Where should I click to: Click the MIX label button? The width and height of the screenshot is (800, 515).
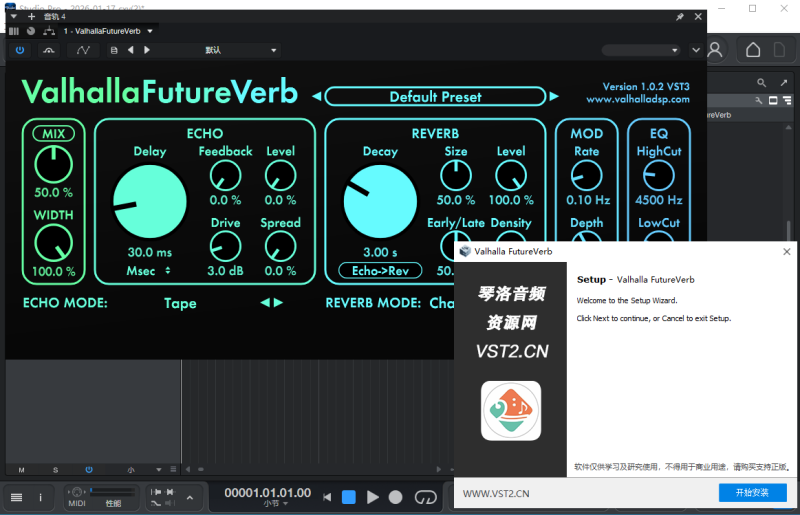pos(54,134)
